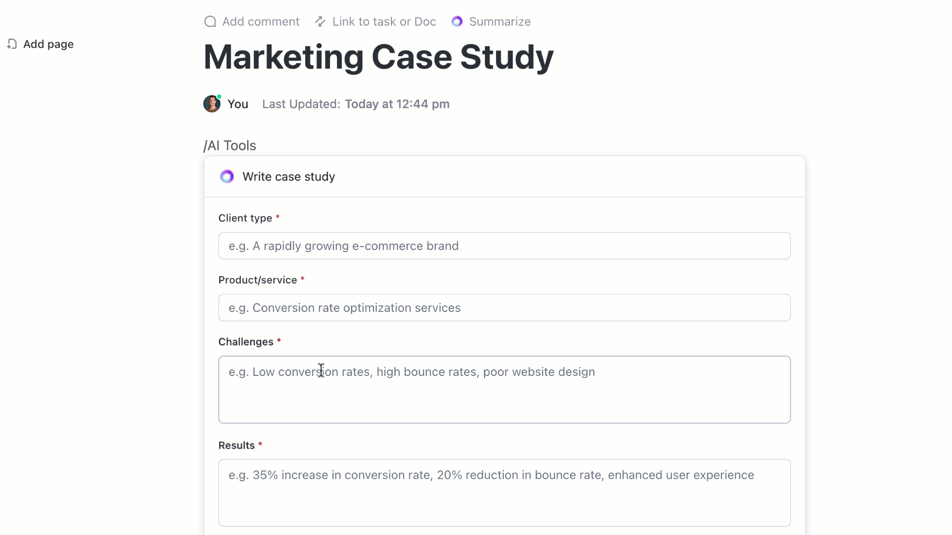Viewport: 952px width, 535px height.
Task: Click into the Challenges text area
Action: 504,390
